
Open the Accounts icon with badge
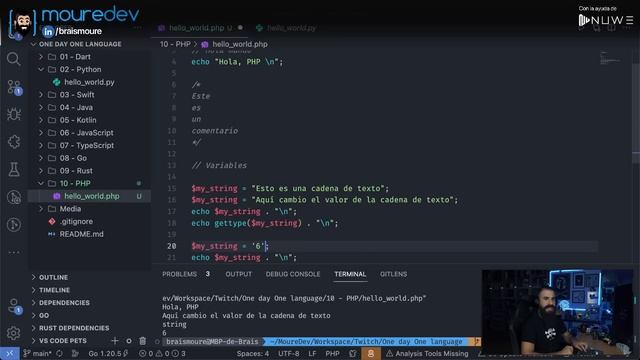point(14,306)
